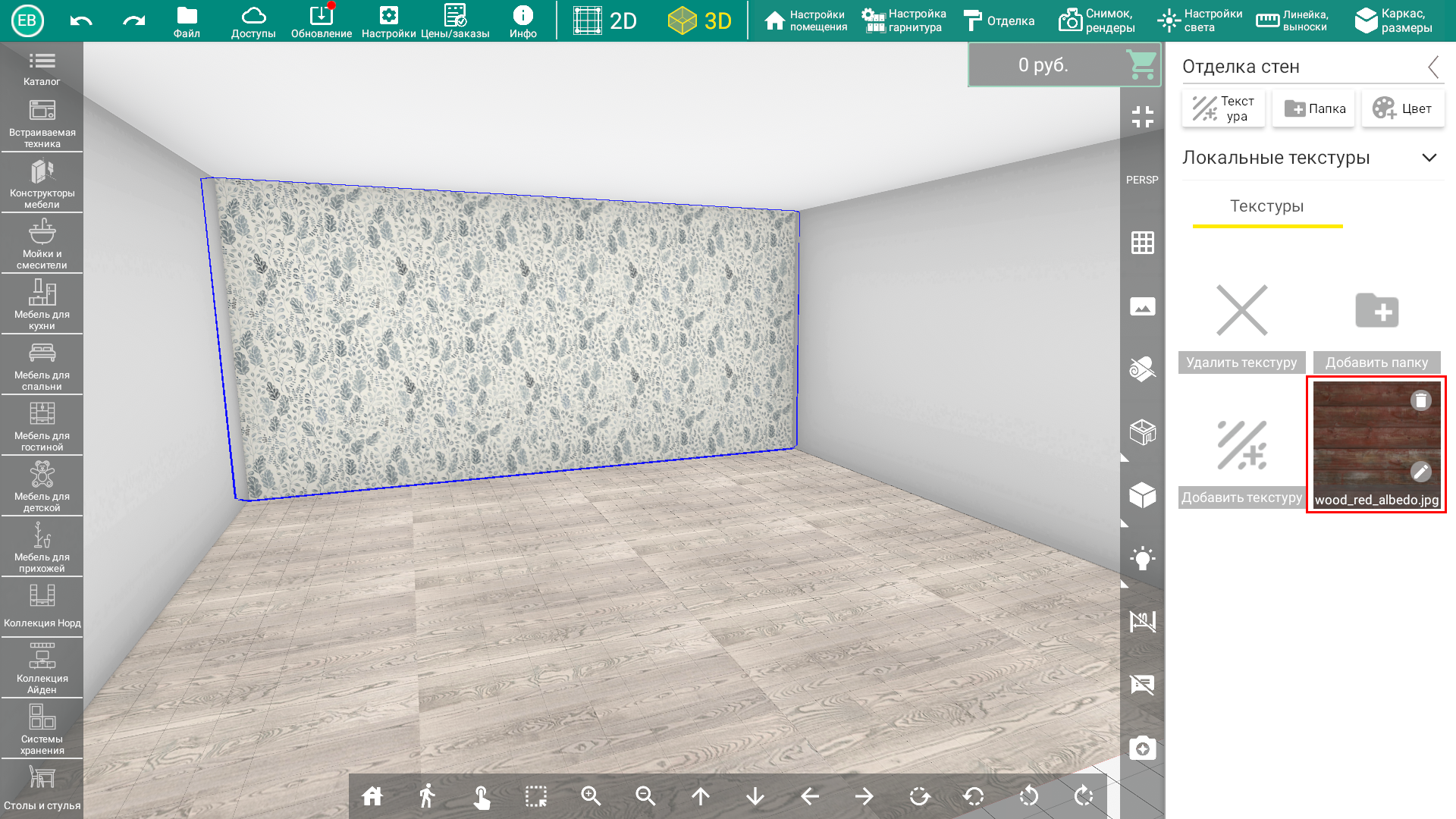Redo the last action
Image resolution: width=1456 pixels, height=819 pixels.
tap(134, 20)
